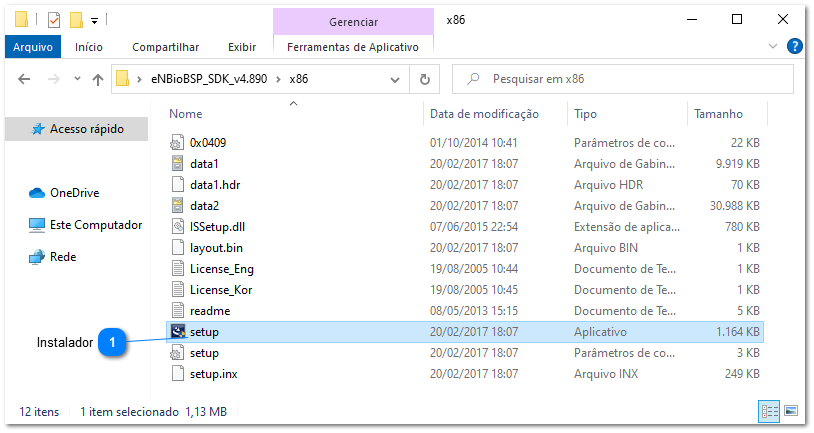The image size is (814, 433).
Task: Open the Customize Quick Access Toolbar dropdown
Action: coord(94,21)
